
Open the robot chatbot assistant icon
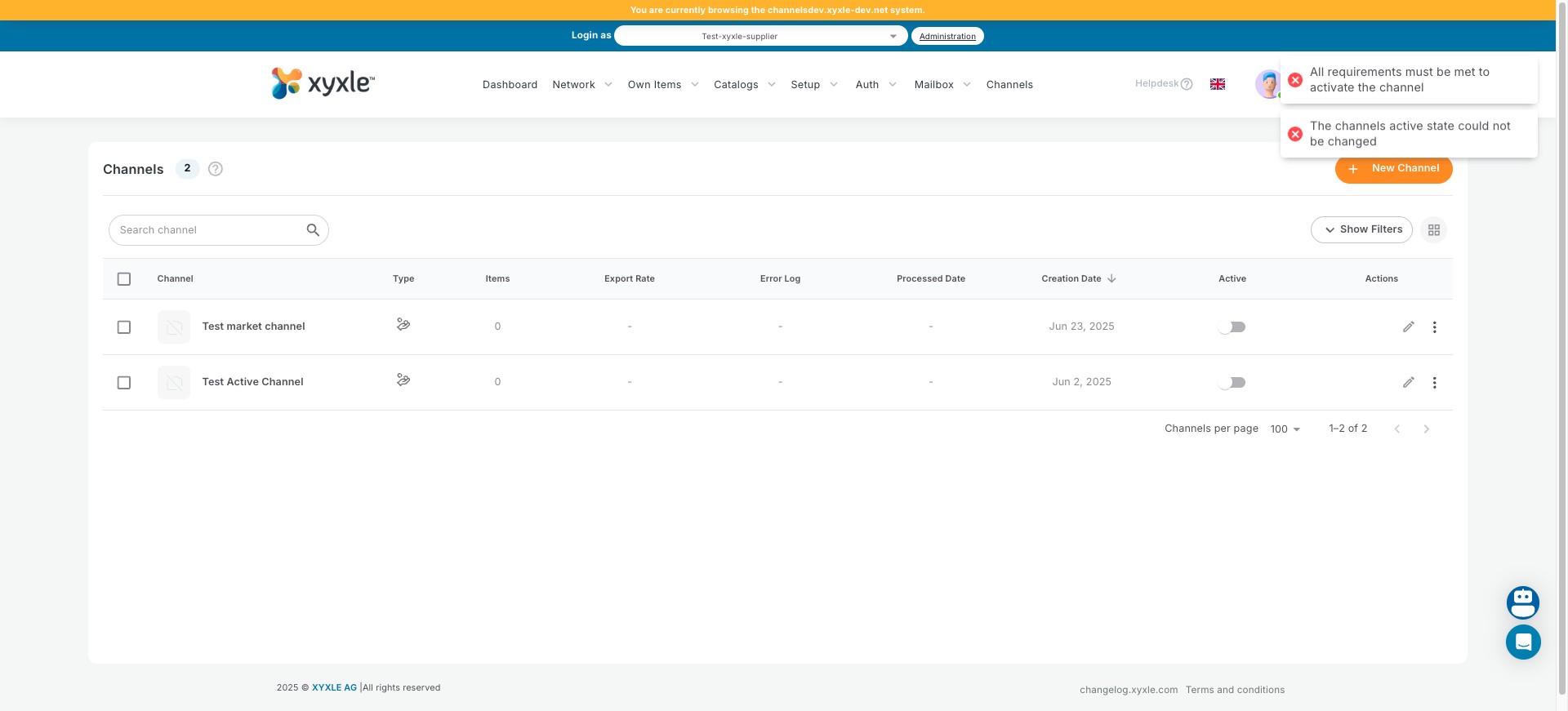tap(1522, 602)
